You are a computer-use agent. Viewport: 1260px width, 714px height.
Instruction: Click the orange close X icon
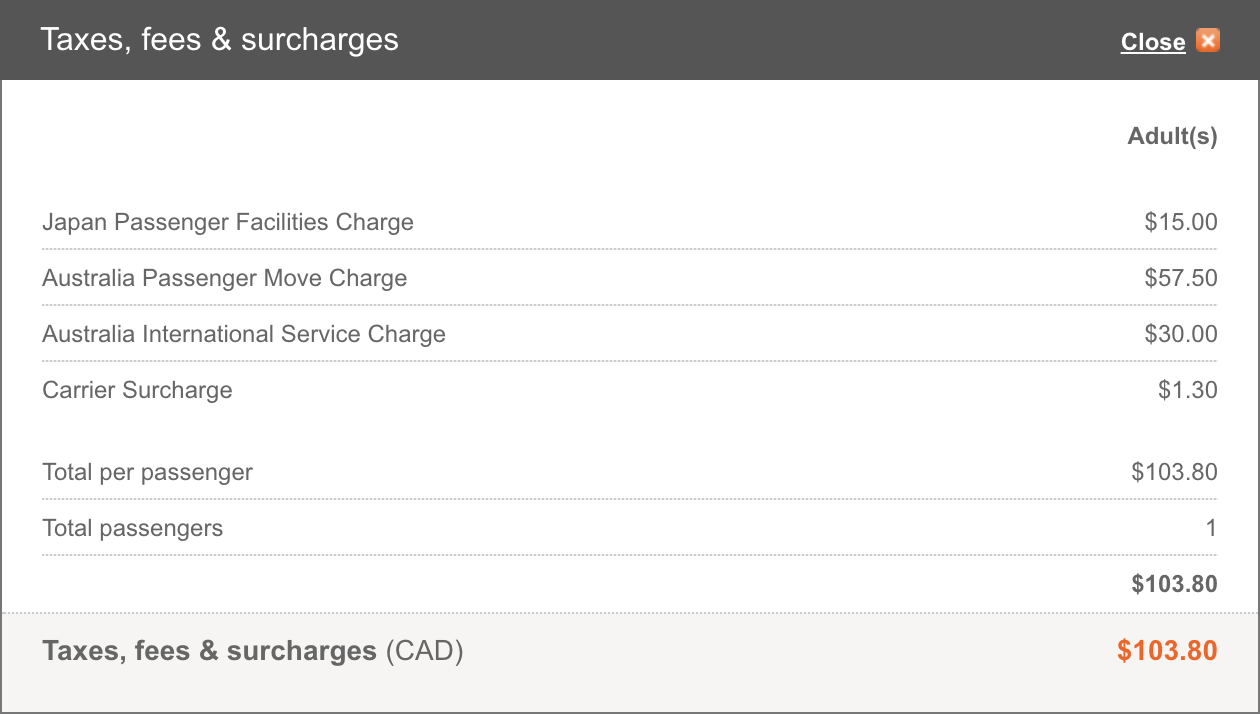pyautogui.click(x=1208, y=41)
